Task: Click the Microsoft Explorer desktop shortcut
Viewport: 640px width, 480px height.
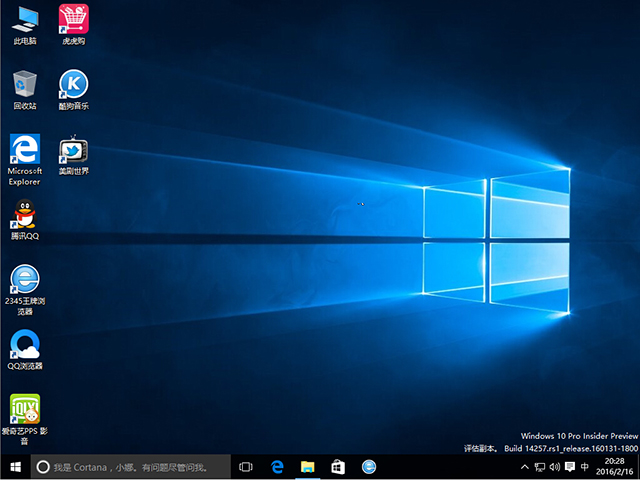Action: (25, 150)
